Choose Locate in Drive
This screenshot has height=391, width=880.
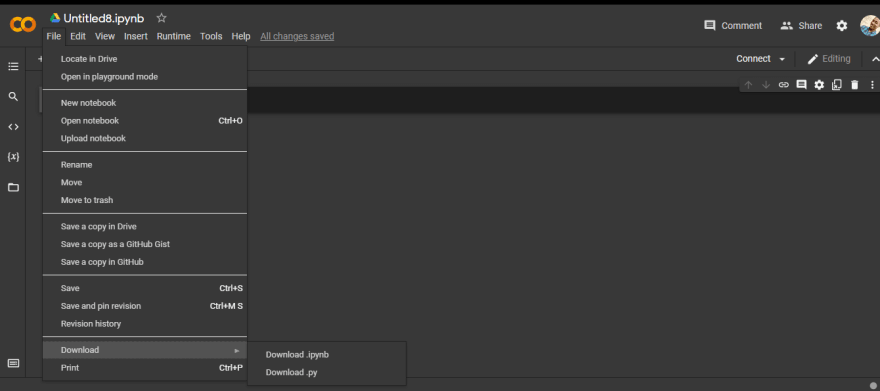click(145, 59)
